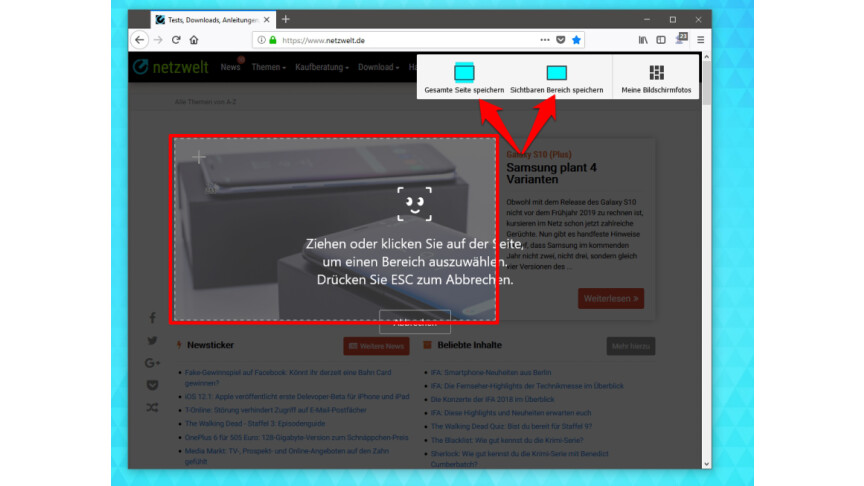The image size is (864, 486).
Task: Share via the Twitter icon
Action: tap(153, 341)
